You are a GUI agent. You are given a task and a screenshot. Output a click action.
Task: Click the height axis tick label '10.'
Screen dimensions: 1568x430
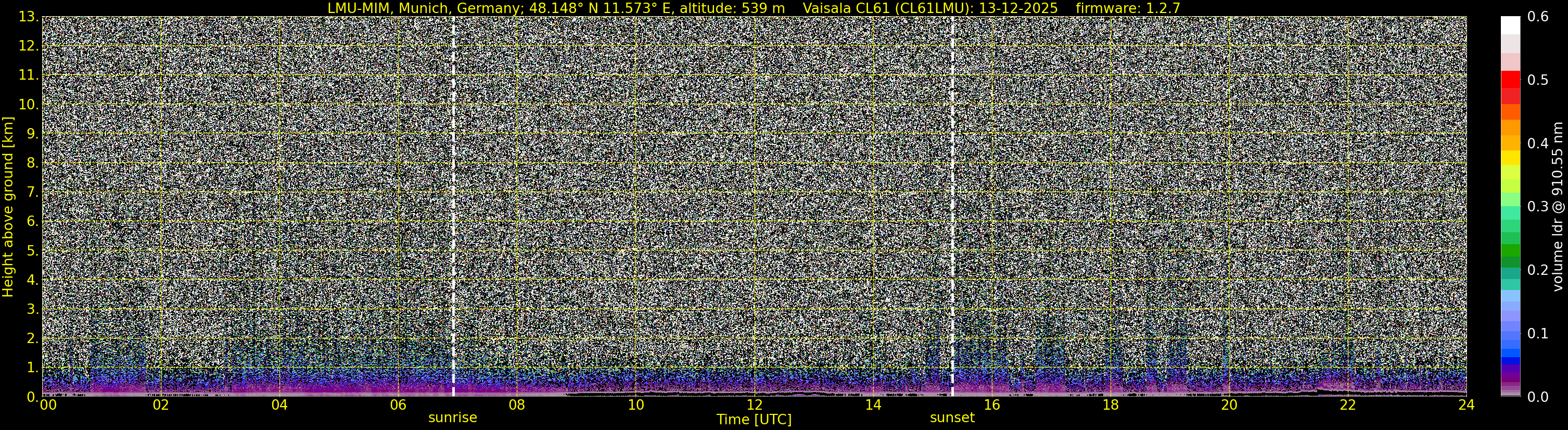(28, 105)
